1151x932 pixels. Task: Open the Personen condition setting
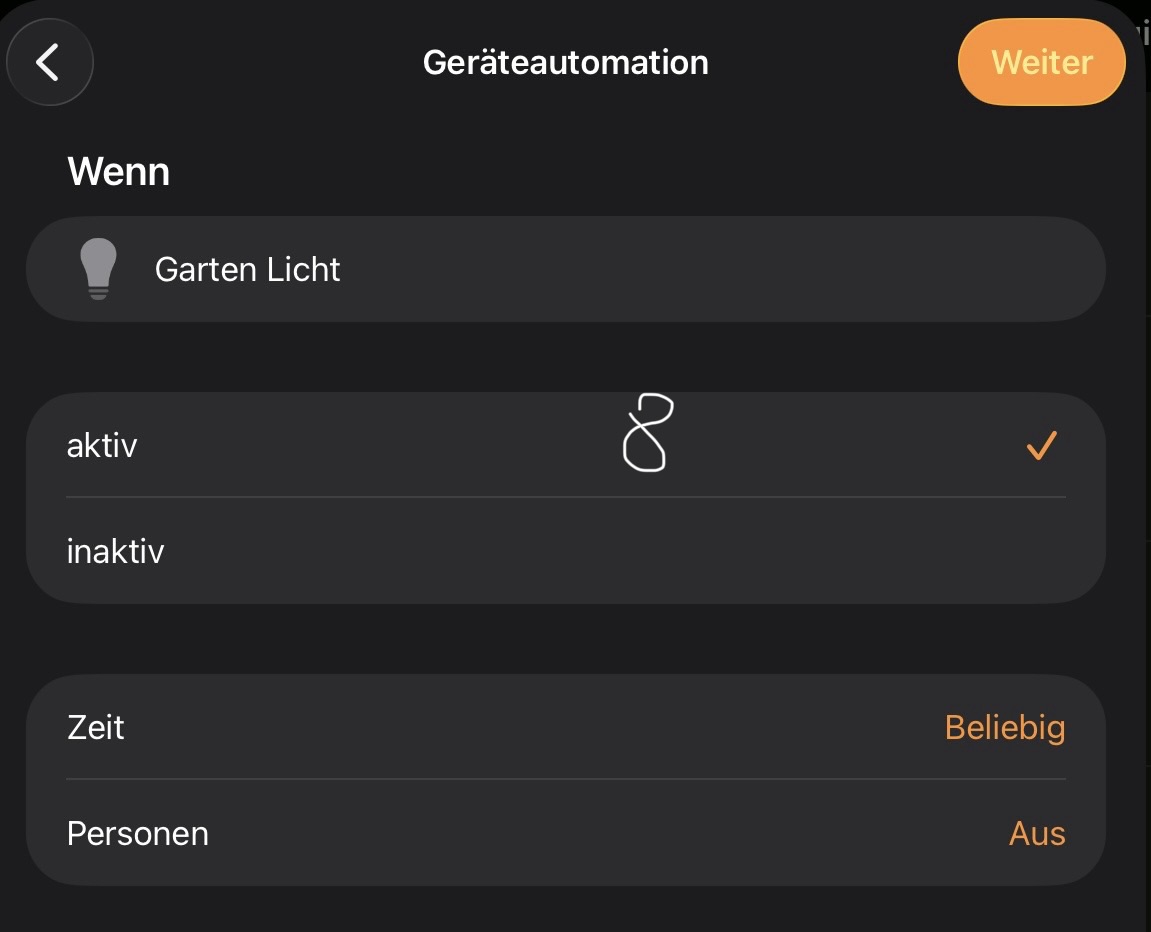tap(138, 833)
